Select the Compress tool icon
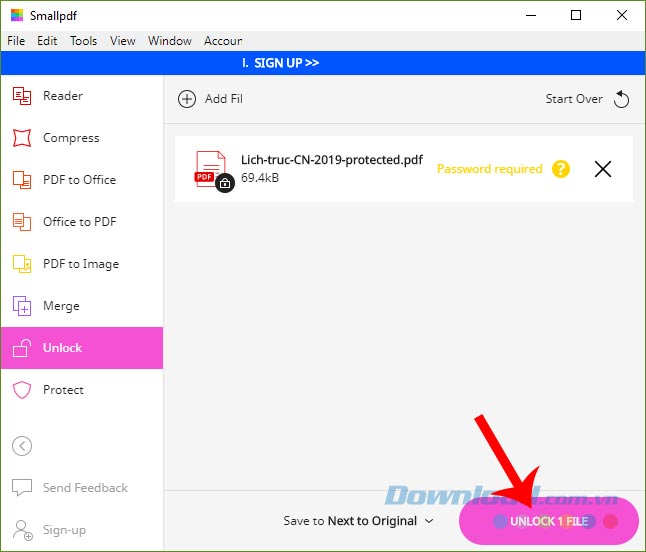This screenshot has height=552, width=646. coord(22,138)
